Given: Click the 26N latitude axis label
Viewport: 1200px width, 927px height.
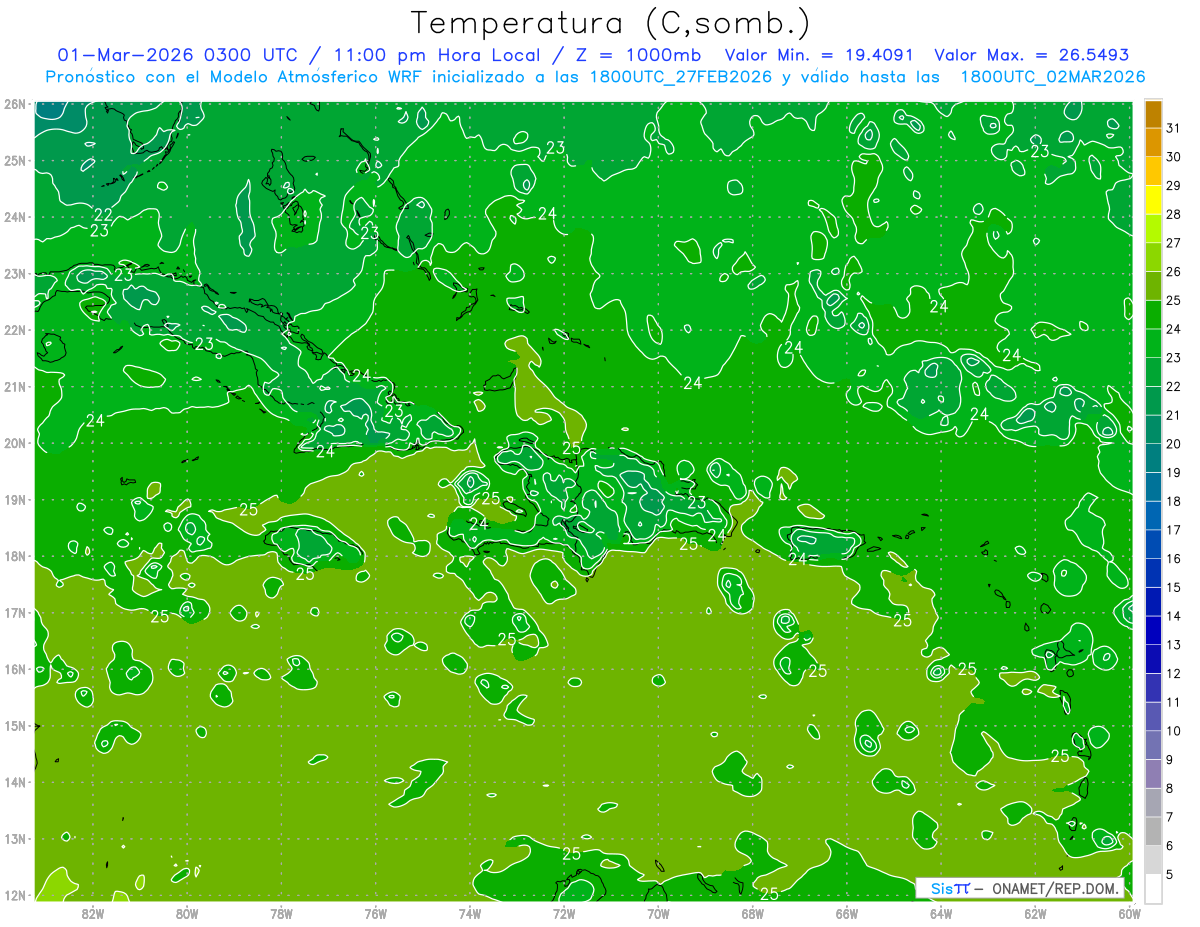Looking at the screenshot, I should [15, 104].
